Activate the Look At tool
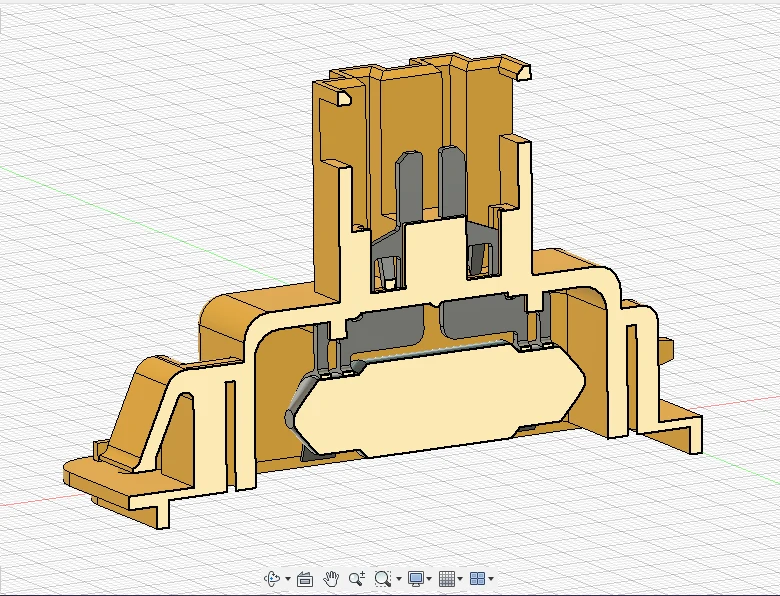 (x=304, y=579)
